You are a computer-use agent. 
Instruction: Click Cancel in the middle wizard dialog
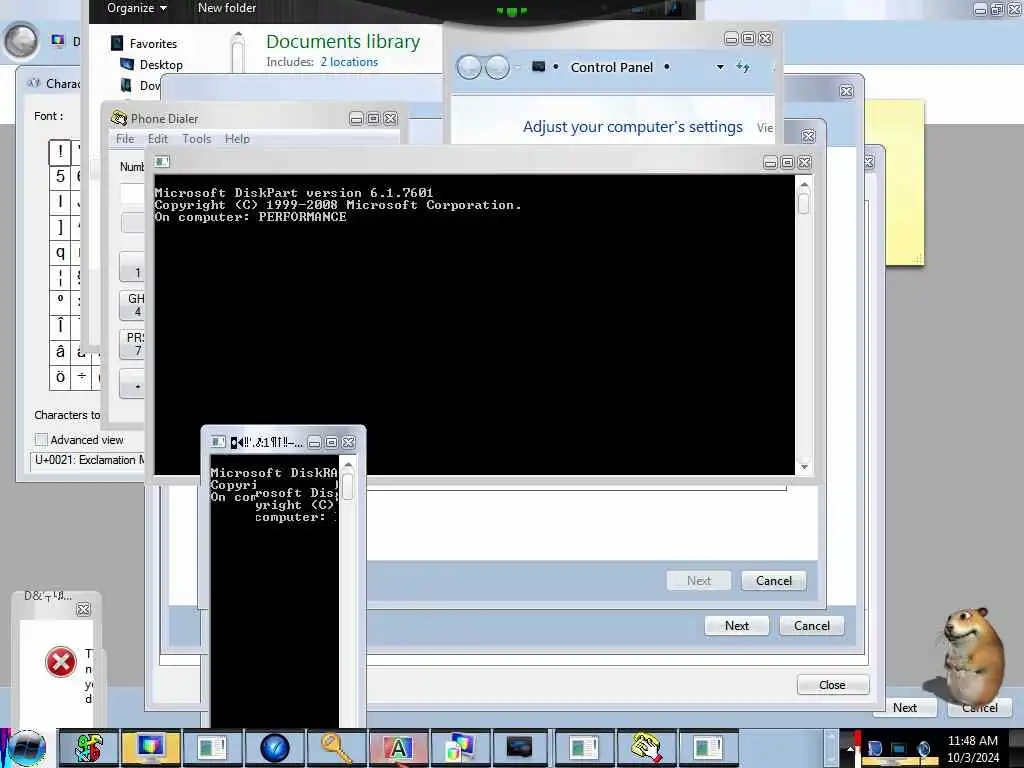pyautogui.click(x=812, y=626)
